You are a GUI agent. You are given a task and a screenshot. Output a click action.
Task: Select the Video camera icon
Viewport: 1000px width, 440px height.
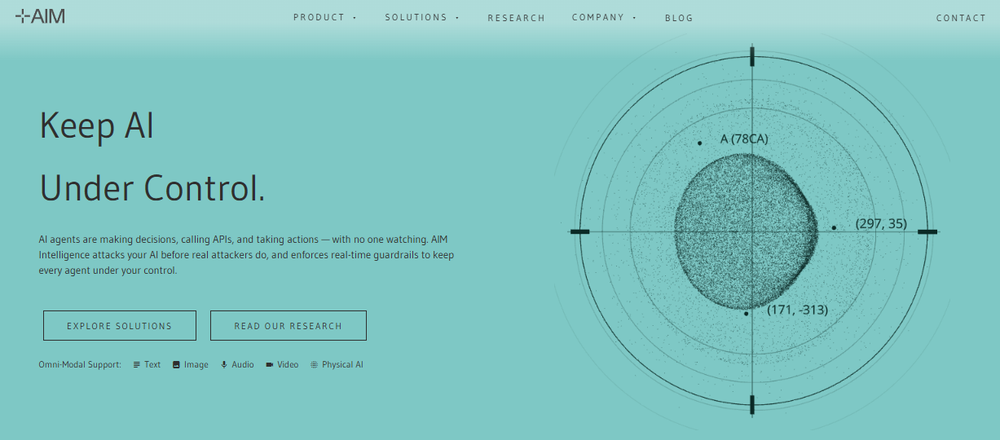tap(269, 365)
